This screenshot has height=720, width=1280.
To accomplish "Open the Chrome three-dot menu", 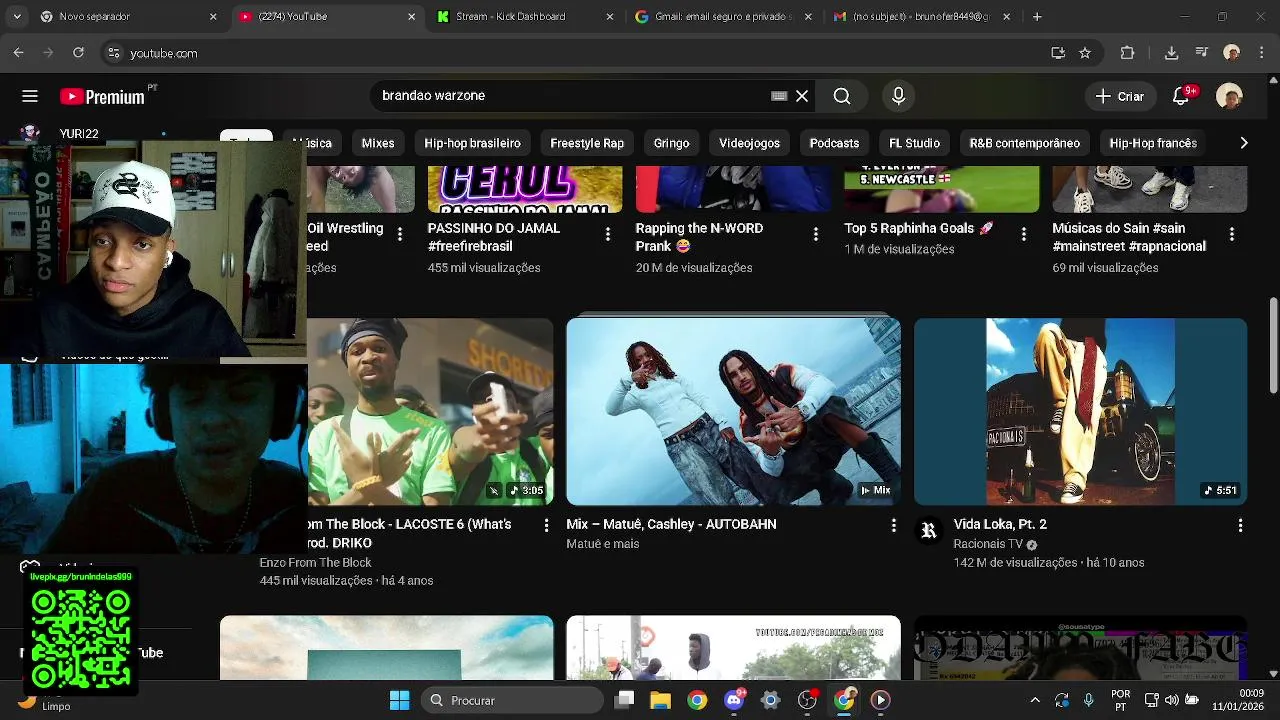I will [1261, 53].
